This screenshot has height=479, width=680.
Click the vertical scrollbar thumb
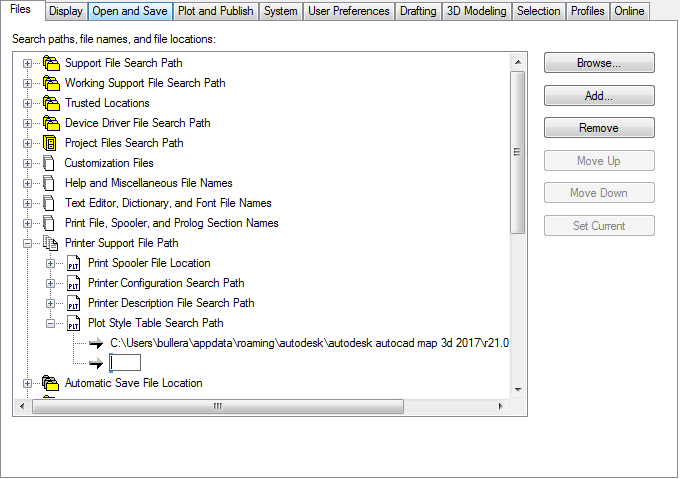pos(517,153)
